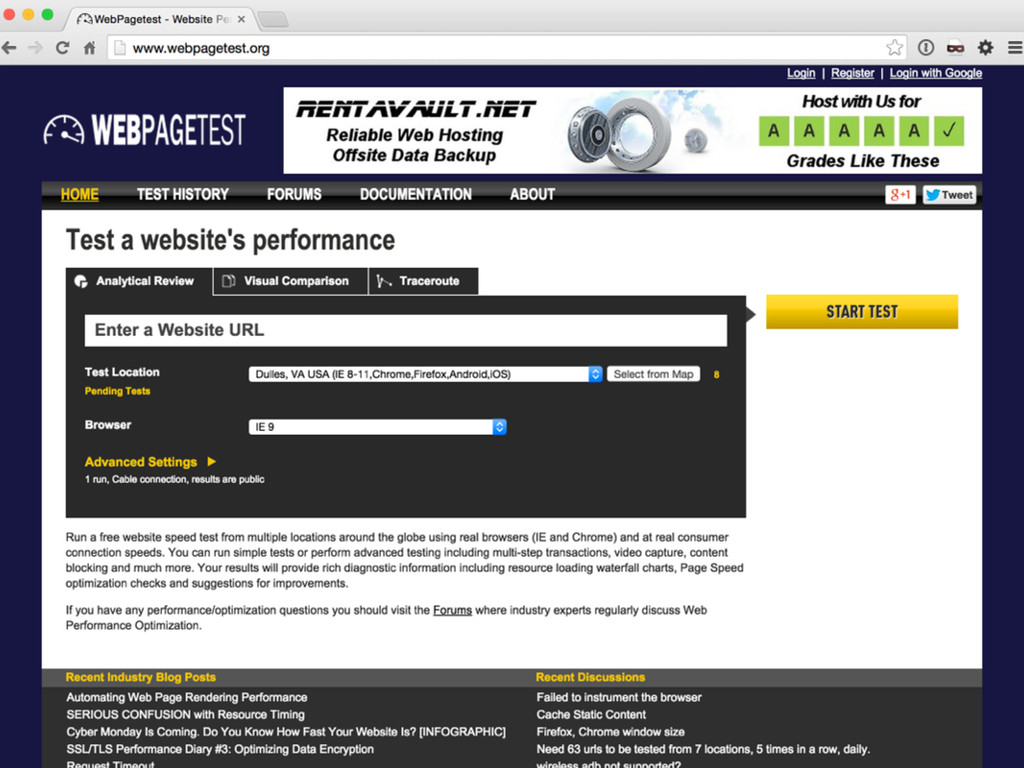
Task: Go back with the browser back arrow
Action: (9, 48)
